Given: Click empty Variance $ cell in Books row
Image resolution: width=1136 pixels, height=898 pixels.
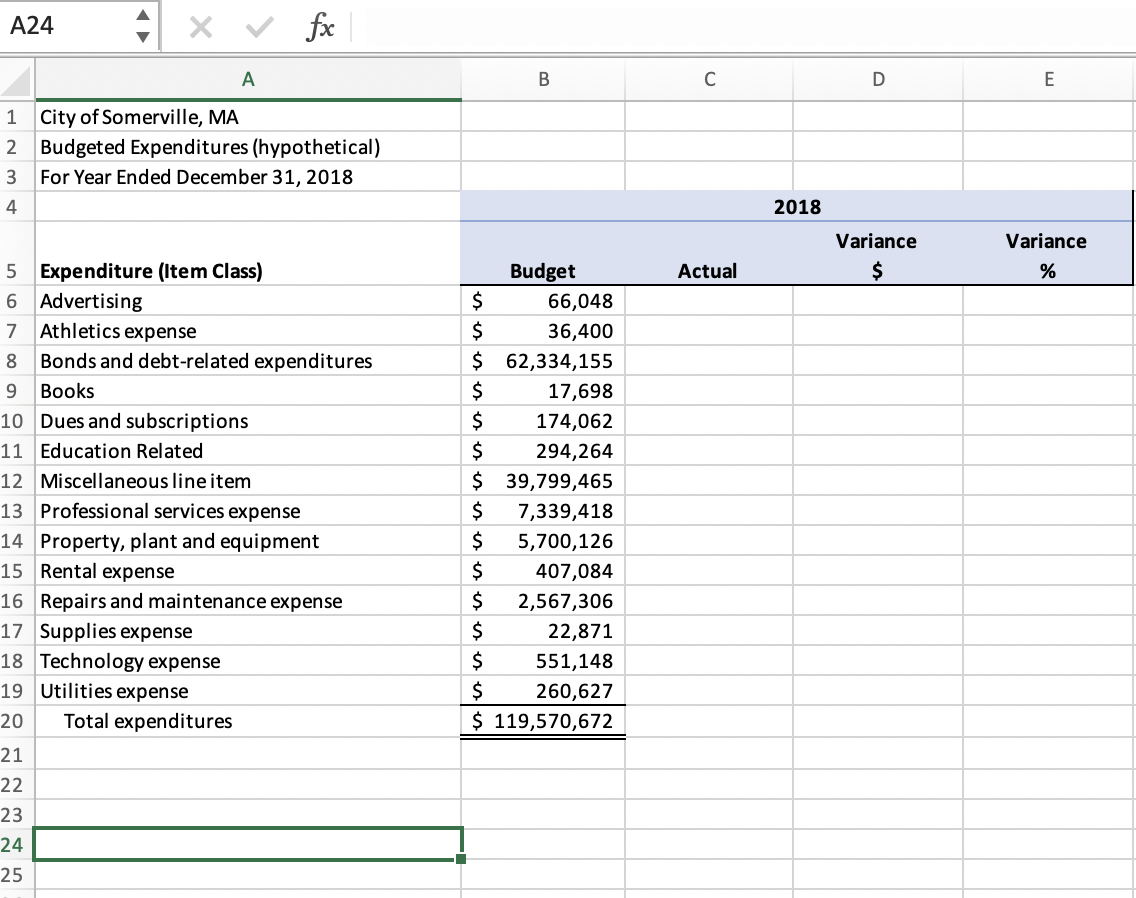Looking at the screenshot, I should tap(878, 391).
